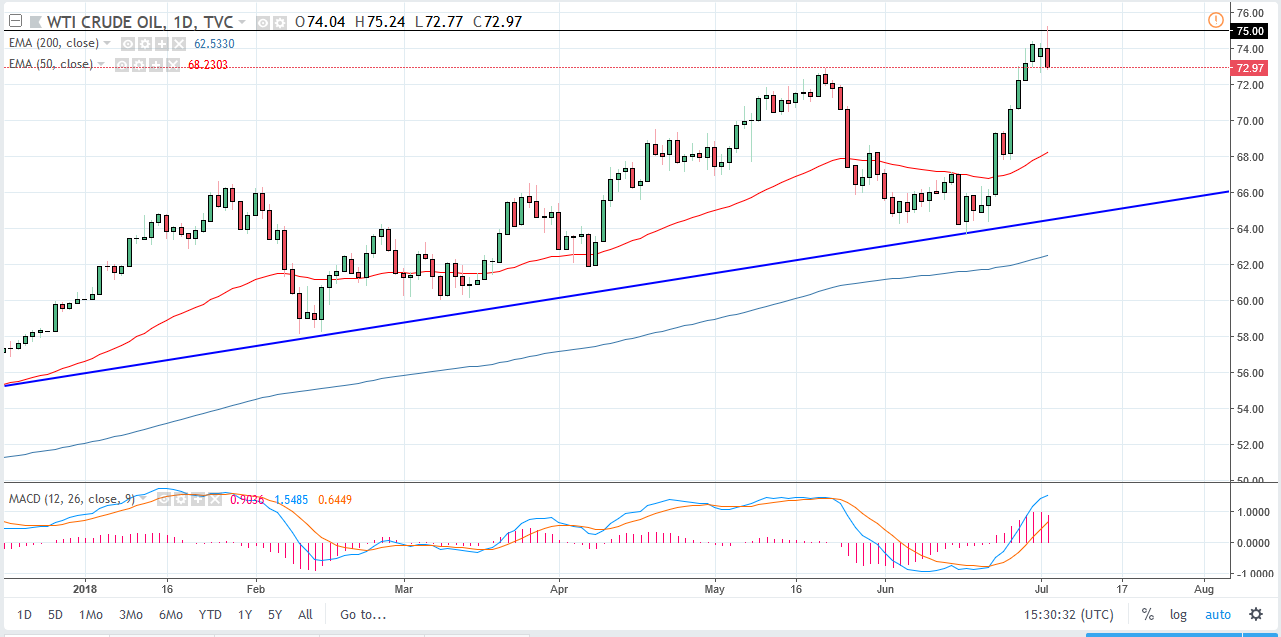Hide EMA 200 using its eye icon
The width and height of the screenshot is (1281, 637).
(128, 43)
